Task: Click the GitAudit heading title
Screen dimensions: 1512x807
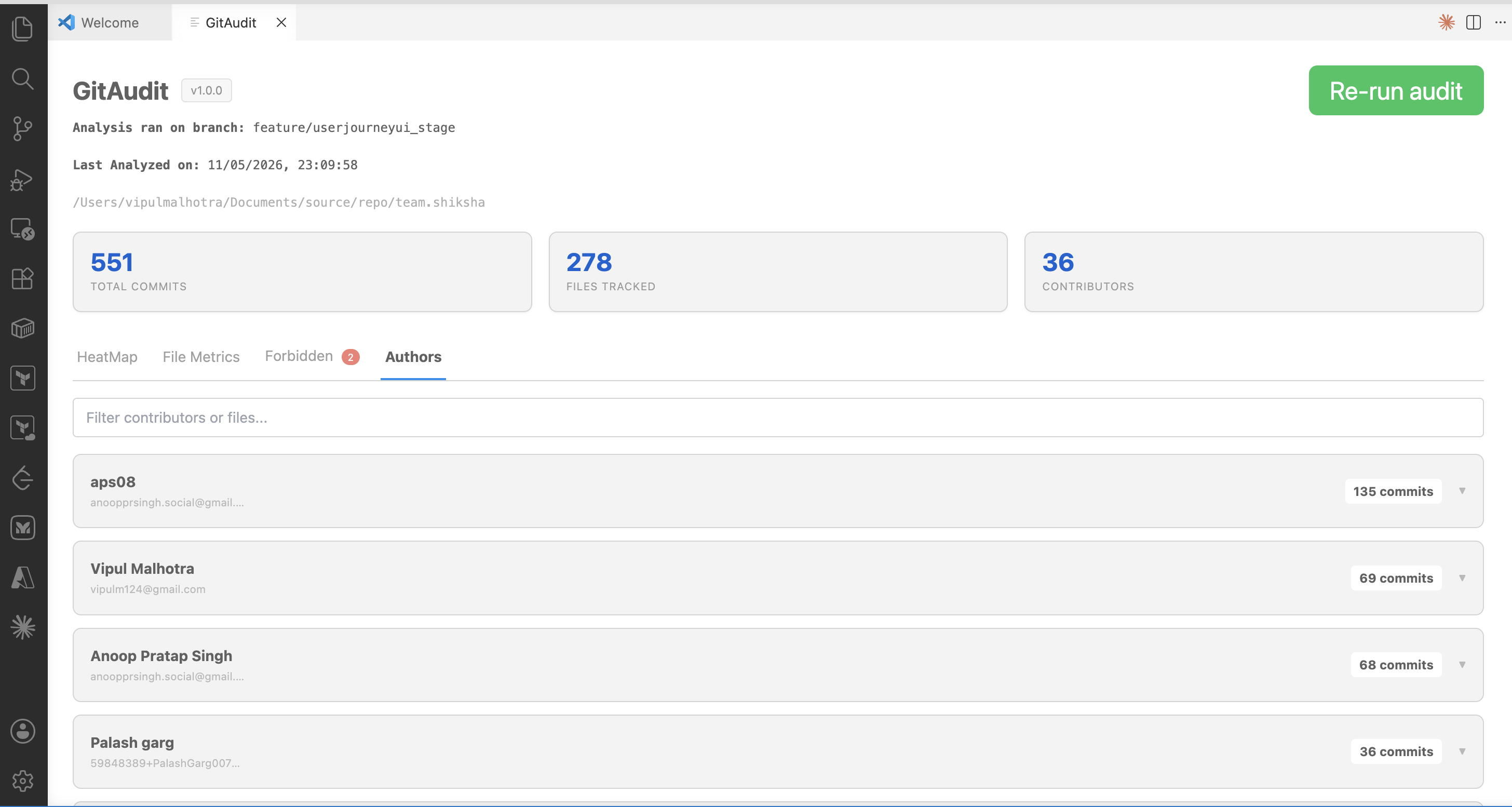Action: (x=120, y=91)
